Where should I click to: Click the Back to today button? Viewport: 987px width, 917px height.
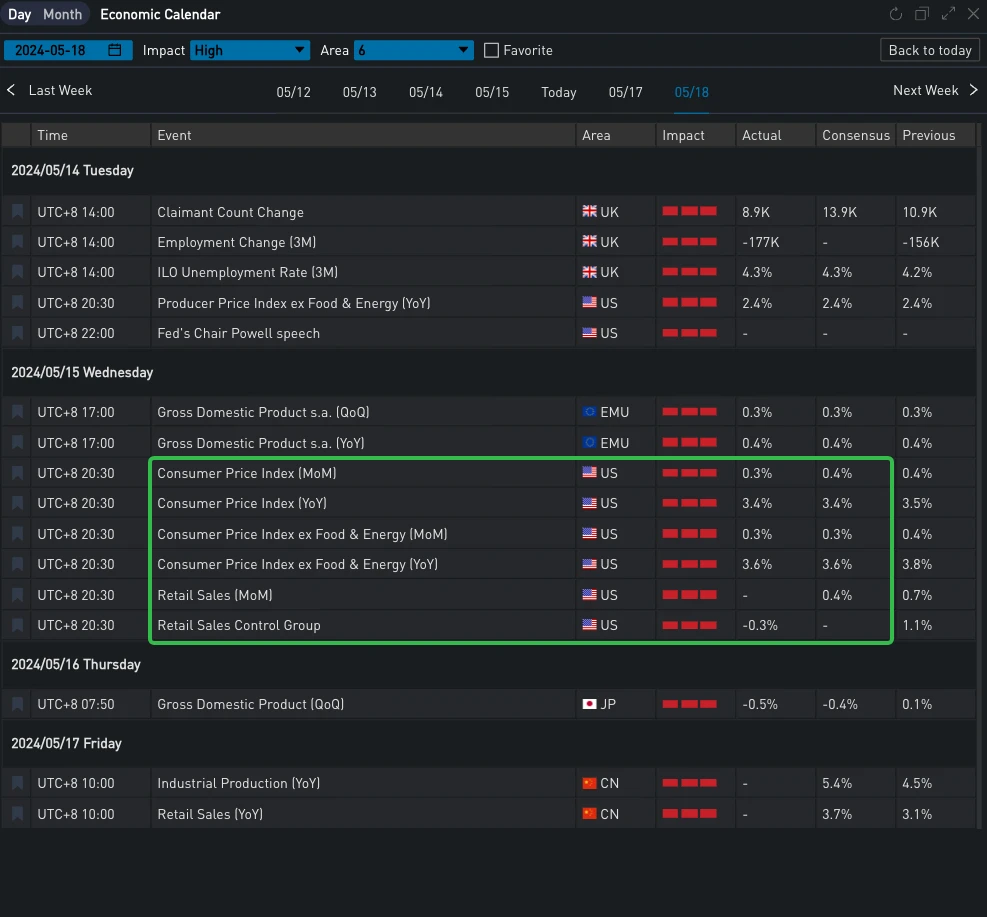coord(930,50)
